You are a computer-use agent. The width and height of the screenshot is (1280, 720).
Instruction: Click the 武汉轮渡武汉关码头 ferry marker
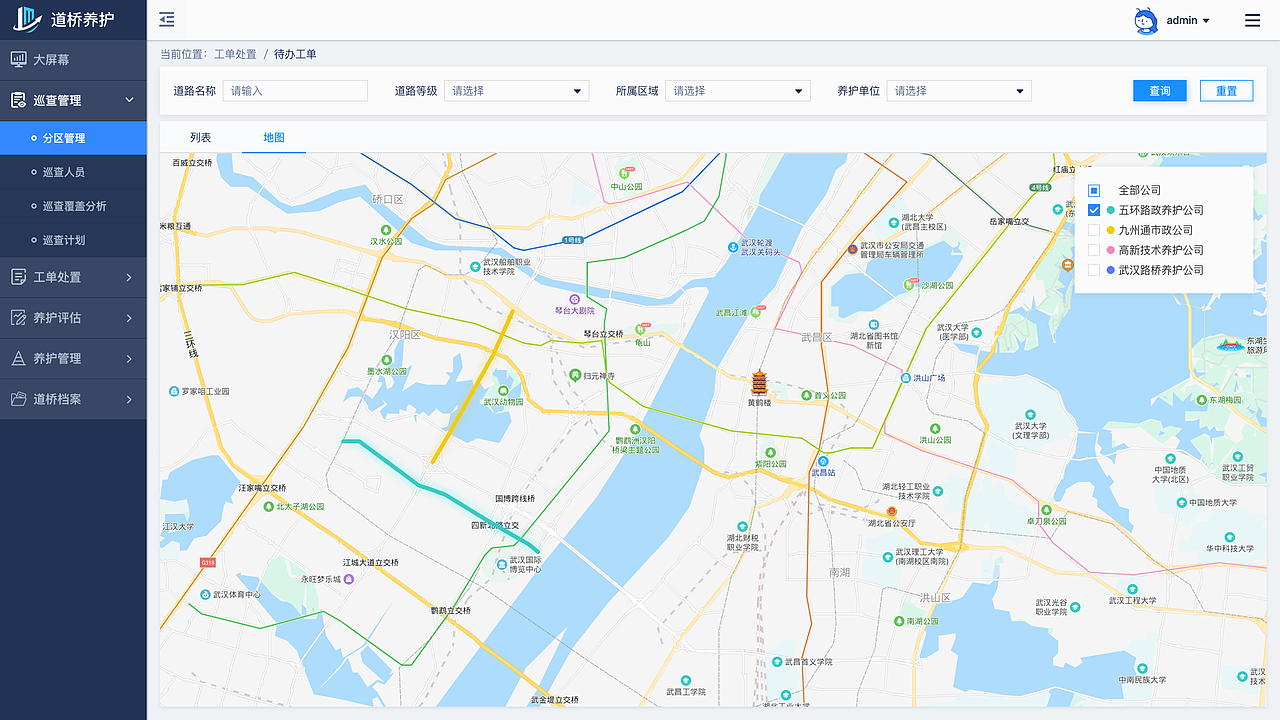point(732,246)
